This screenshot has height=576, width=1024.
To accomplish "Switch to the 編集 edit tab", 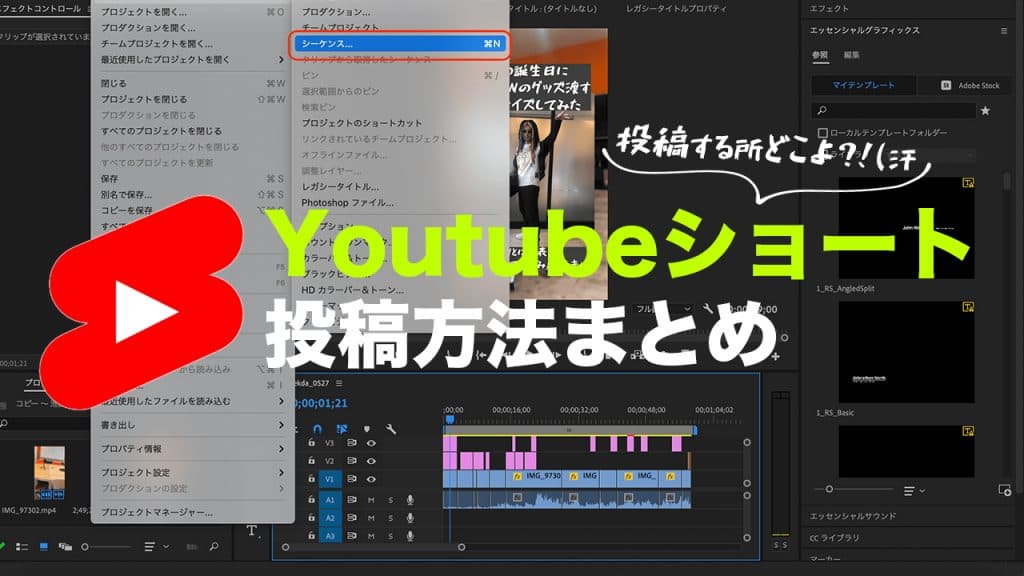I will pyautogui.click(x=852, y=55).
